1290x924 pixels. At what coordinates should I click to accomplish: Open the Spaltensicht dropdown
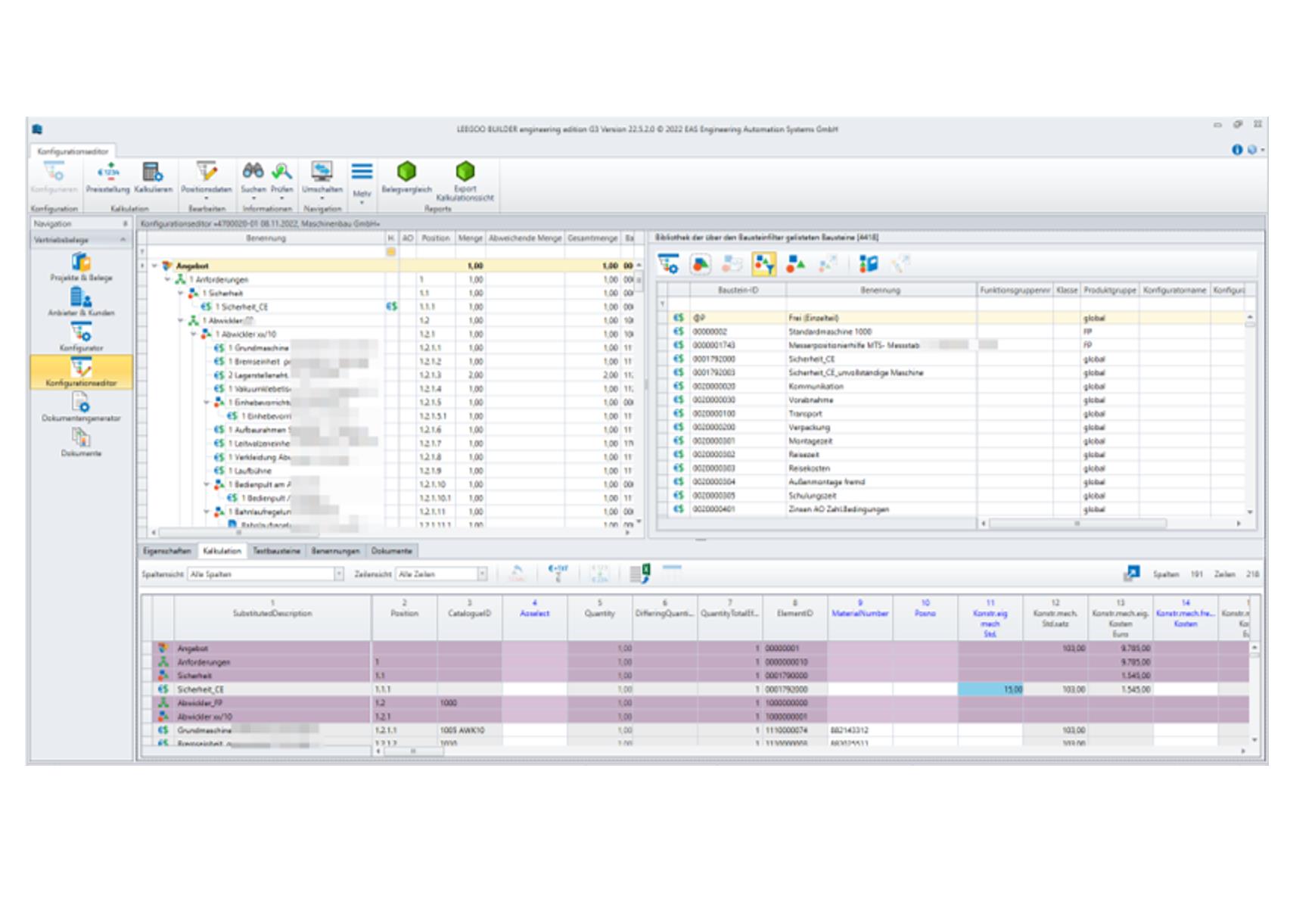point(340,574)
